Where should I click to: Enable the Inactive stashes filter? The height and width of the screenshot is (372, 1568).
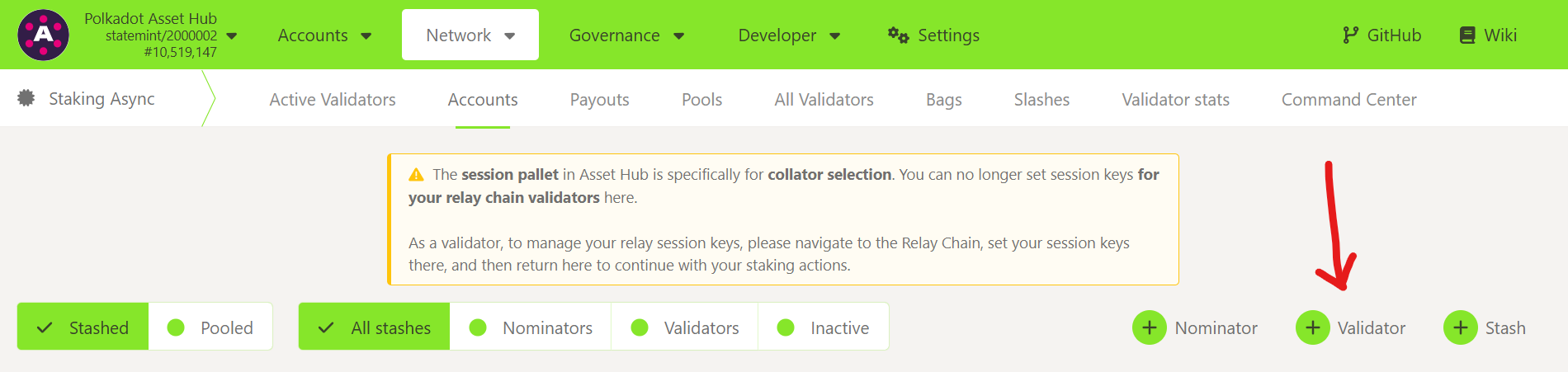824,327
